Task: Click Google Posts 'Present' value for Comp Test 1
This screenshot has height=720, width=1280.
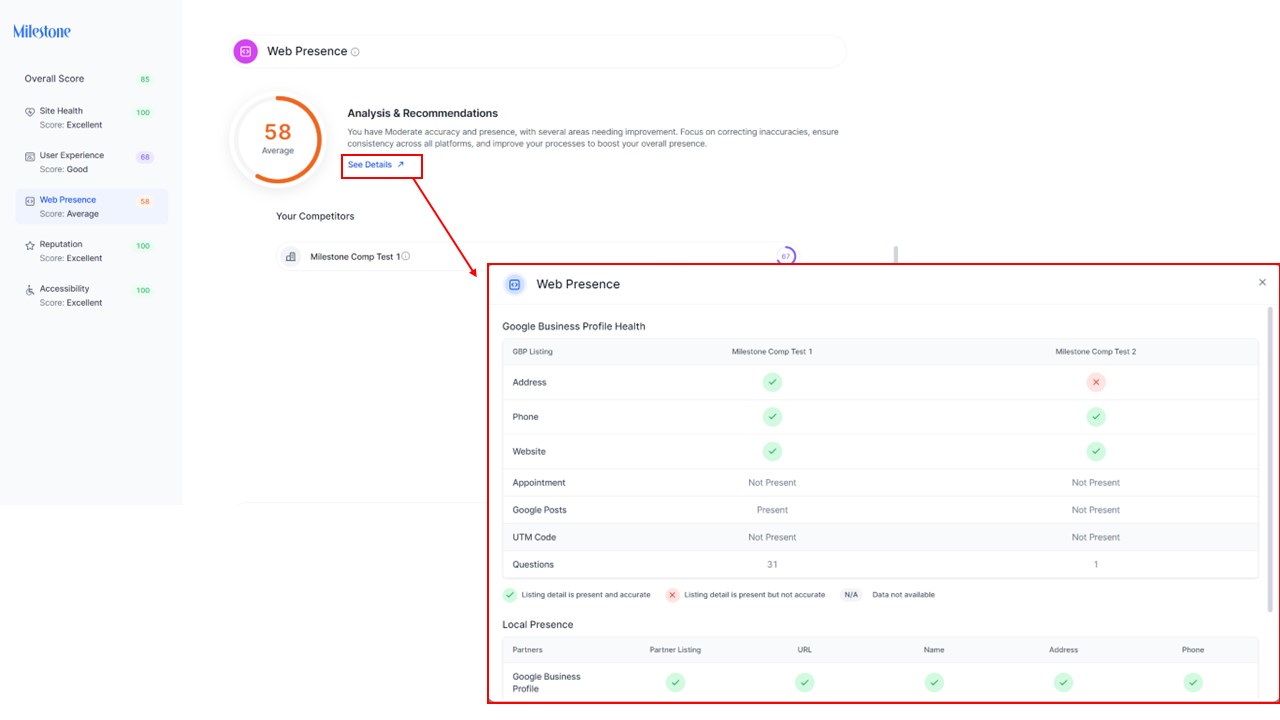Action: (772, 510)
